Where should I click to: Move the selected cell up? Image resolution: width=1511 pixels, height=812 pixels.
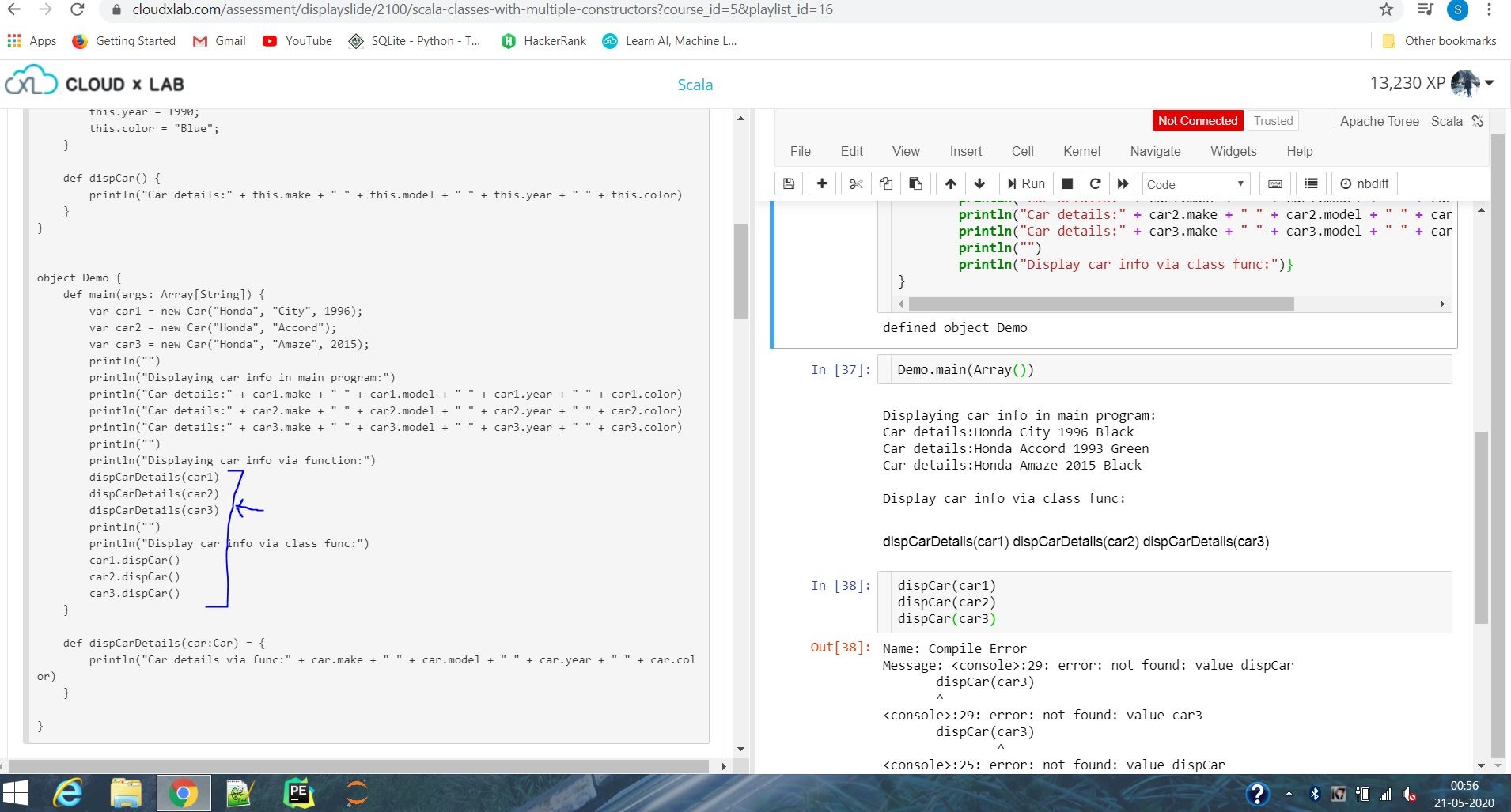pyautogui.click(x=950, y=183)
